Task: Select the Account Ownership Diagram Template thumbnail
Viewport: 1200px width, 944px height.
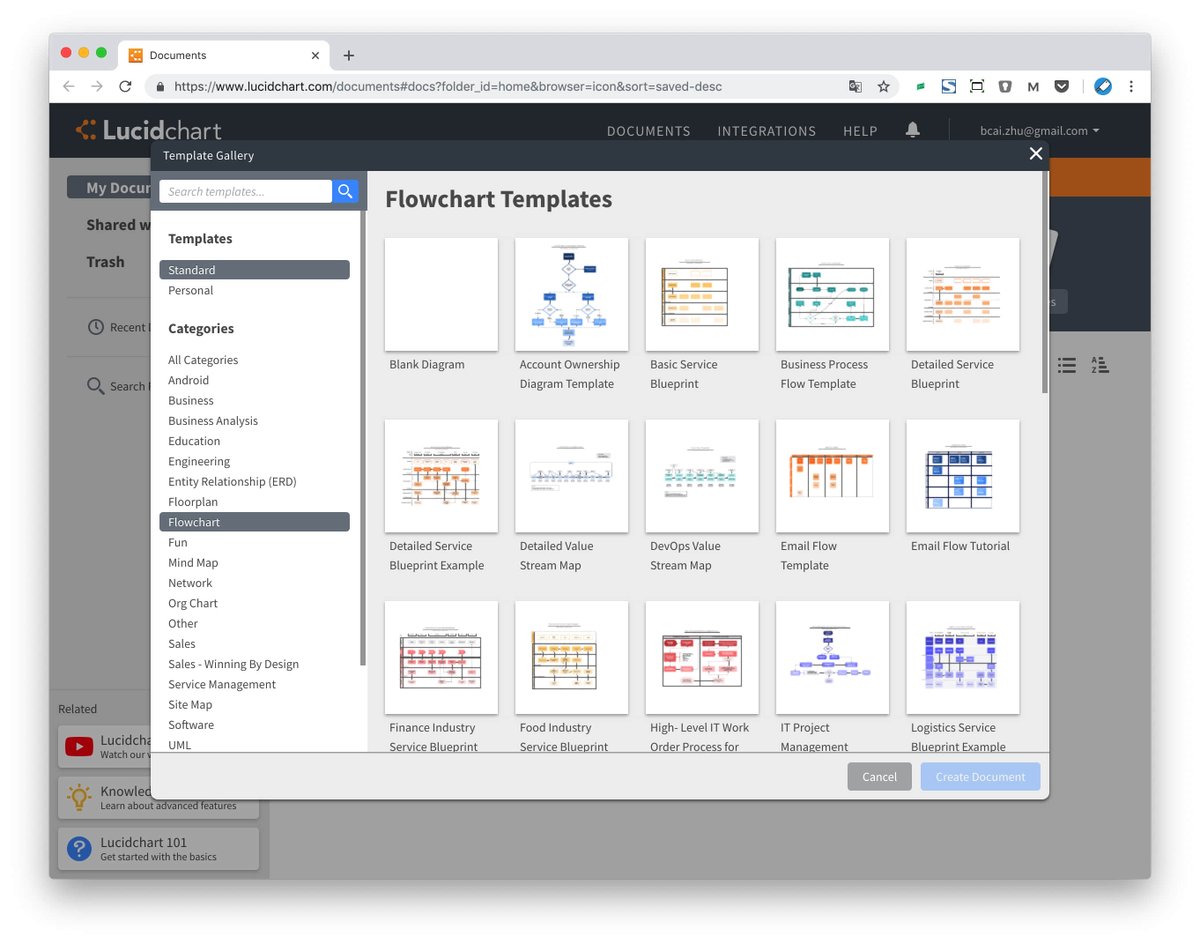Action: [x=572, y=294]
